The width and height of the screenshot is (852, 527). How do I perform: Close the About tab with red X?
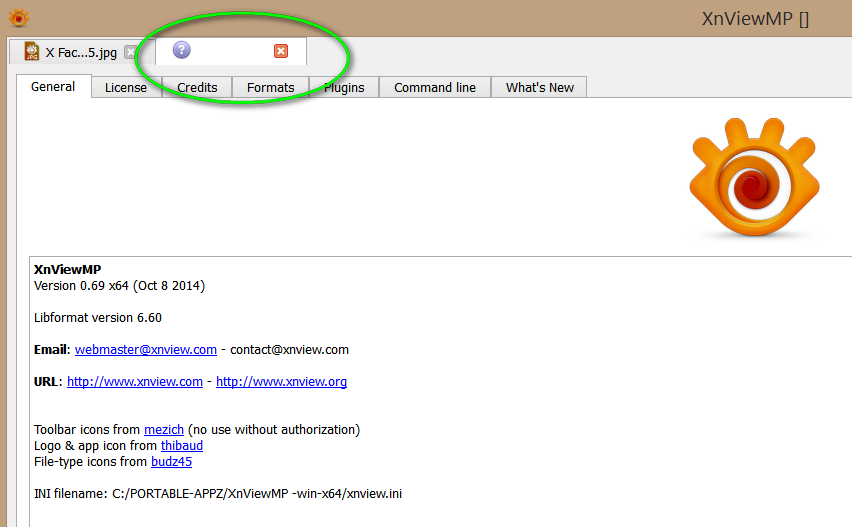(x=281, y=51)
